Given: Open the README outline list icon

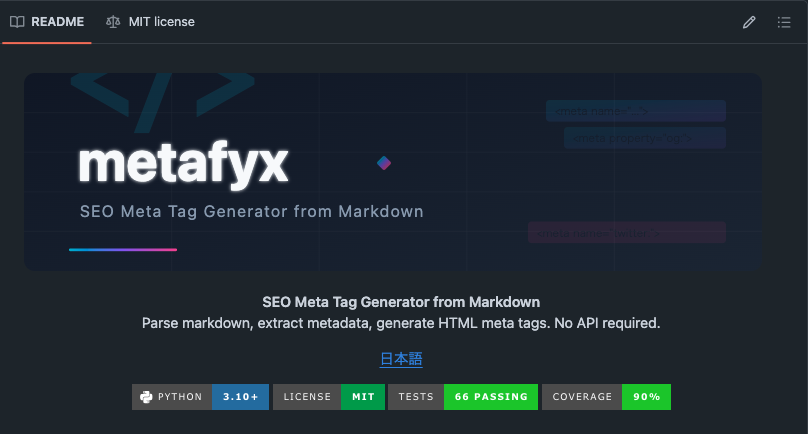Looking at the screenshot, I should (784, 22).
